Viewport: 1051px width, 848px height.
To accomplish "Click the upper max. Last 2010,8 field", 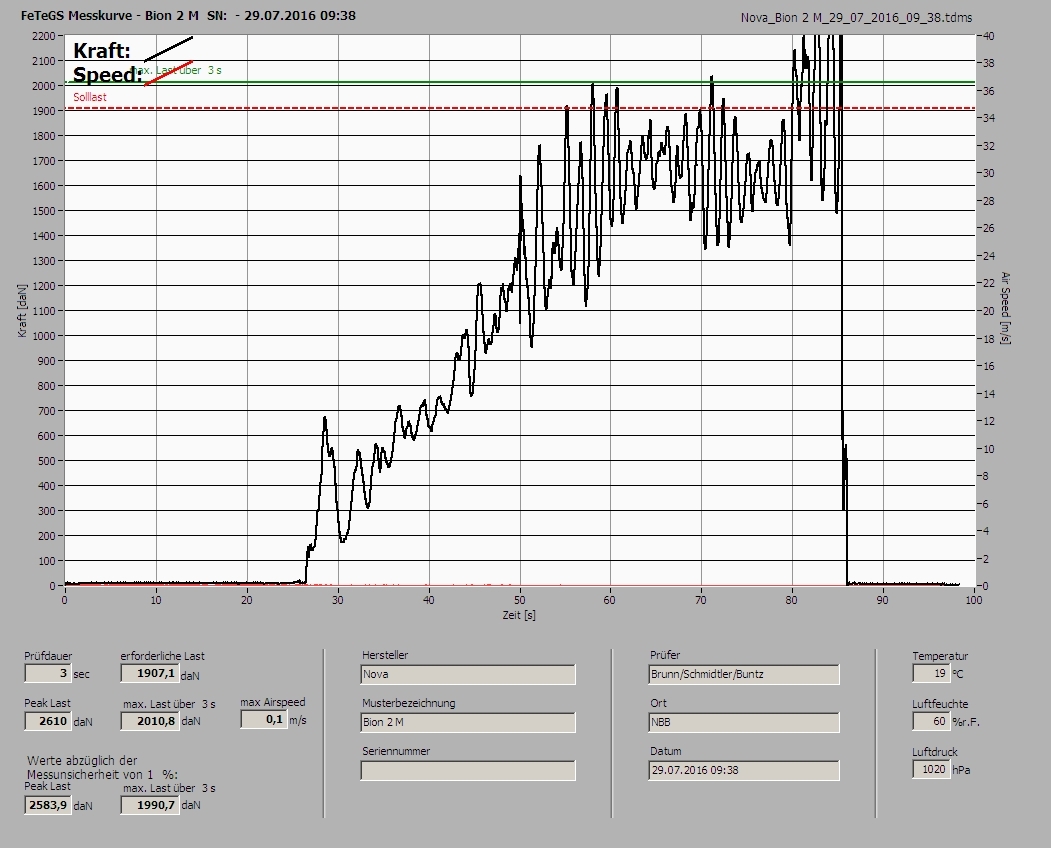I will coord(149,721).
